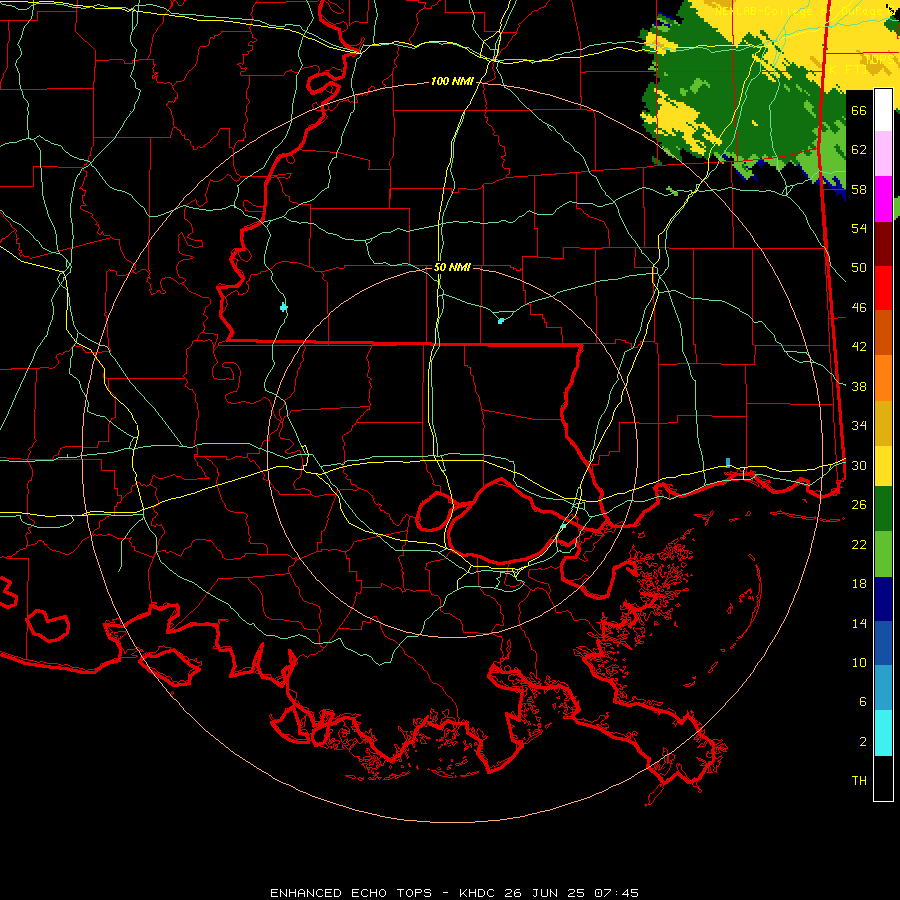
Task: Click legend value '6'
Action: [x=862, y=702]
